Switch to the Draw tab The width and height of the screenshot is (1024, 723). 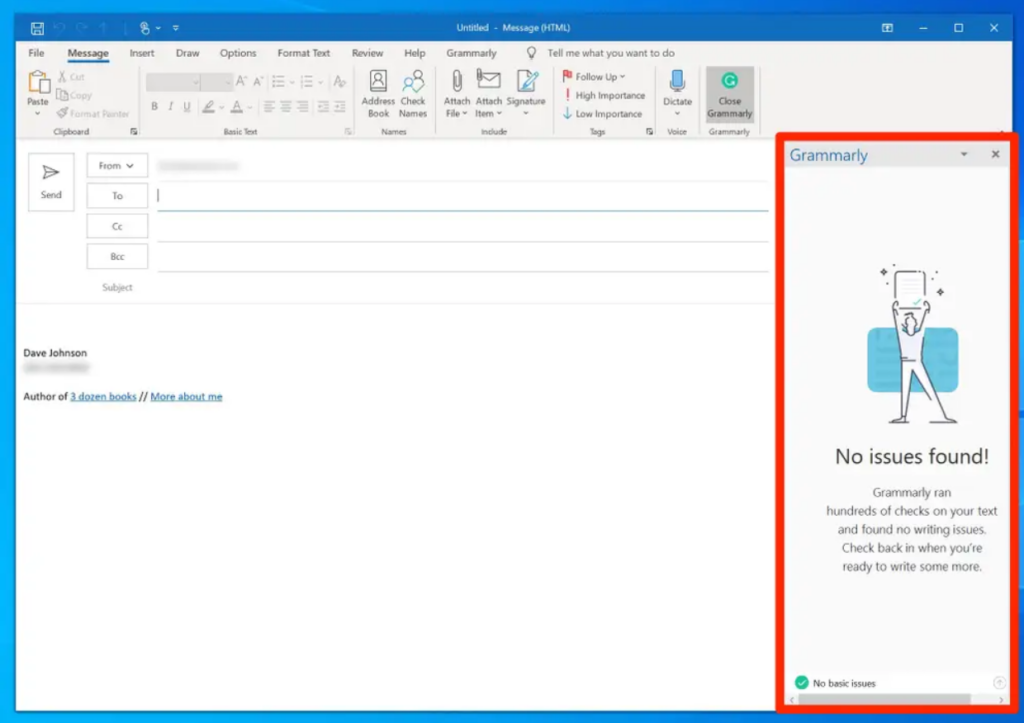187,53
